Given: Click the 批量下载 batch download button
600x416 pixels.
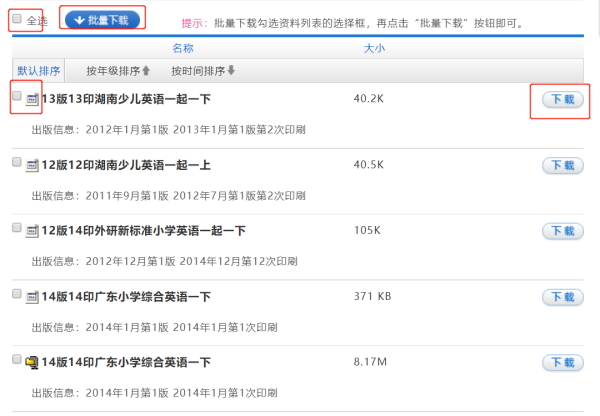Looking at the screenshot, I should (102, 20).
